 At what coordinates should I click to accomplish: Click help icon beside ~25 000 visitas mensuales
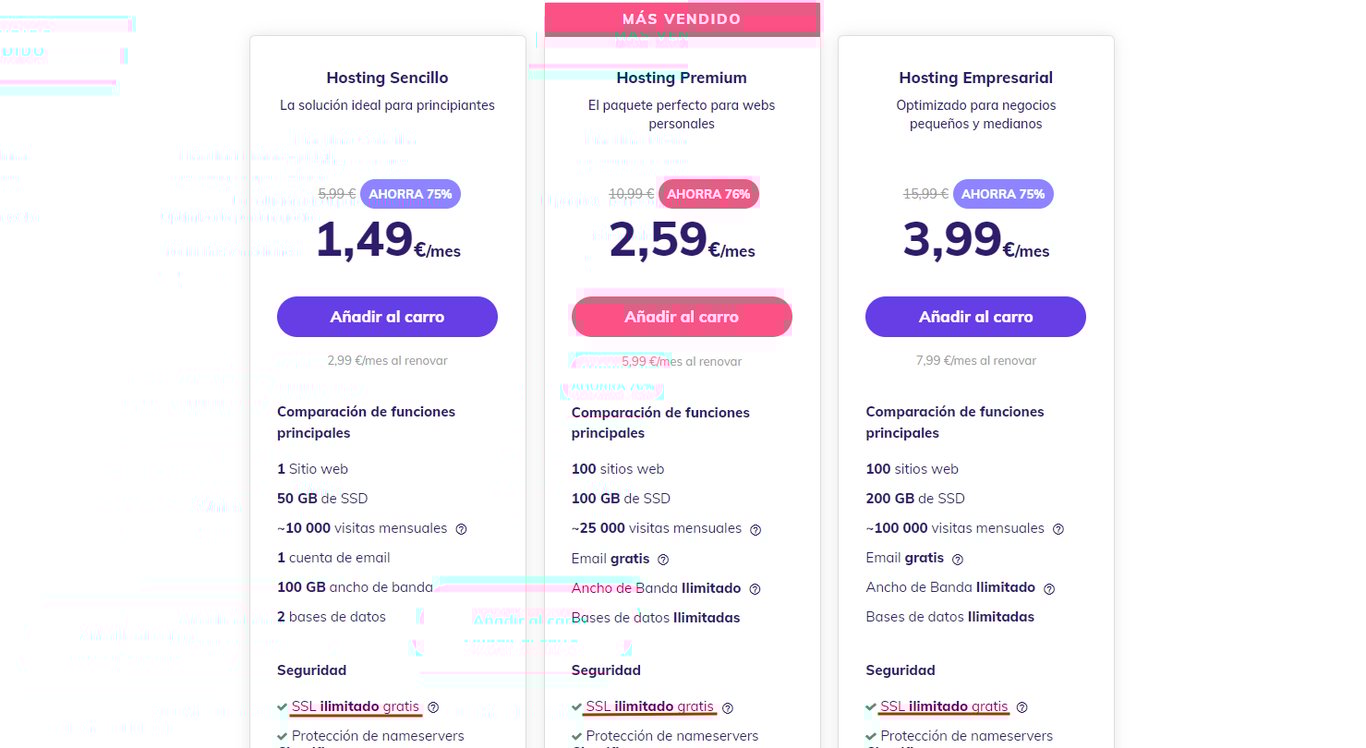click(755, 529)
